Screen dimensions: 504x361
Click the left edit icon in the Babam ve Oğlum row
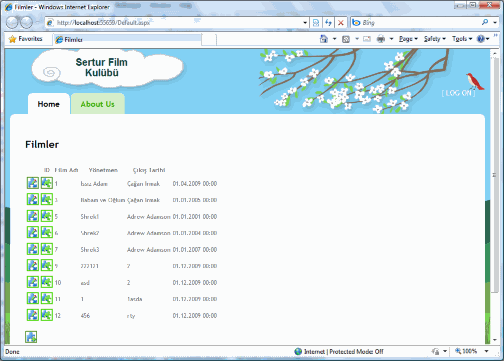click(33, 199)
